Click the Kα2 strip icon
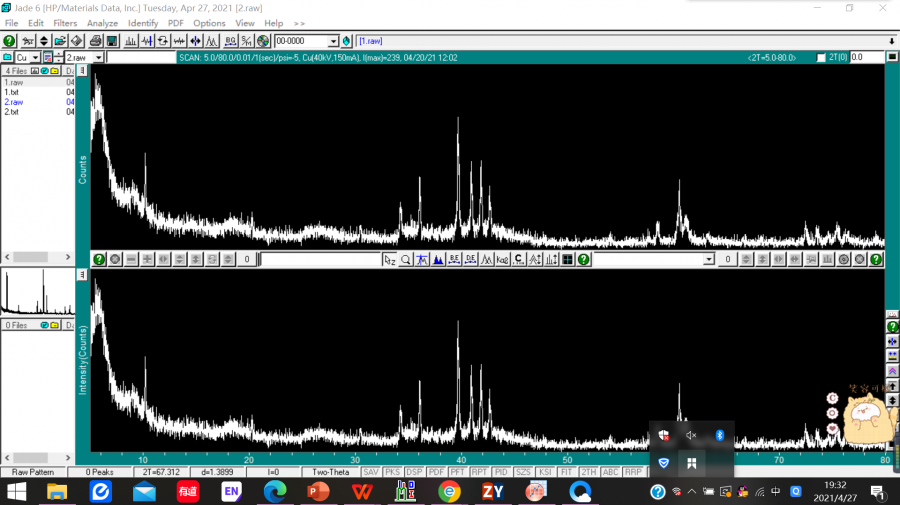900x505 pixels. pyautogui.click(x=502, y=260)
